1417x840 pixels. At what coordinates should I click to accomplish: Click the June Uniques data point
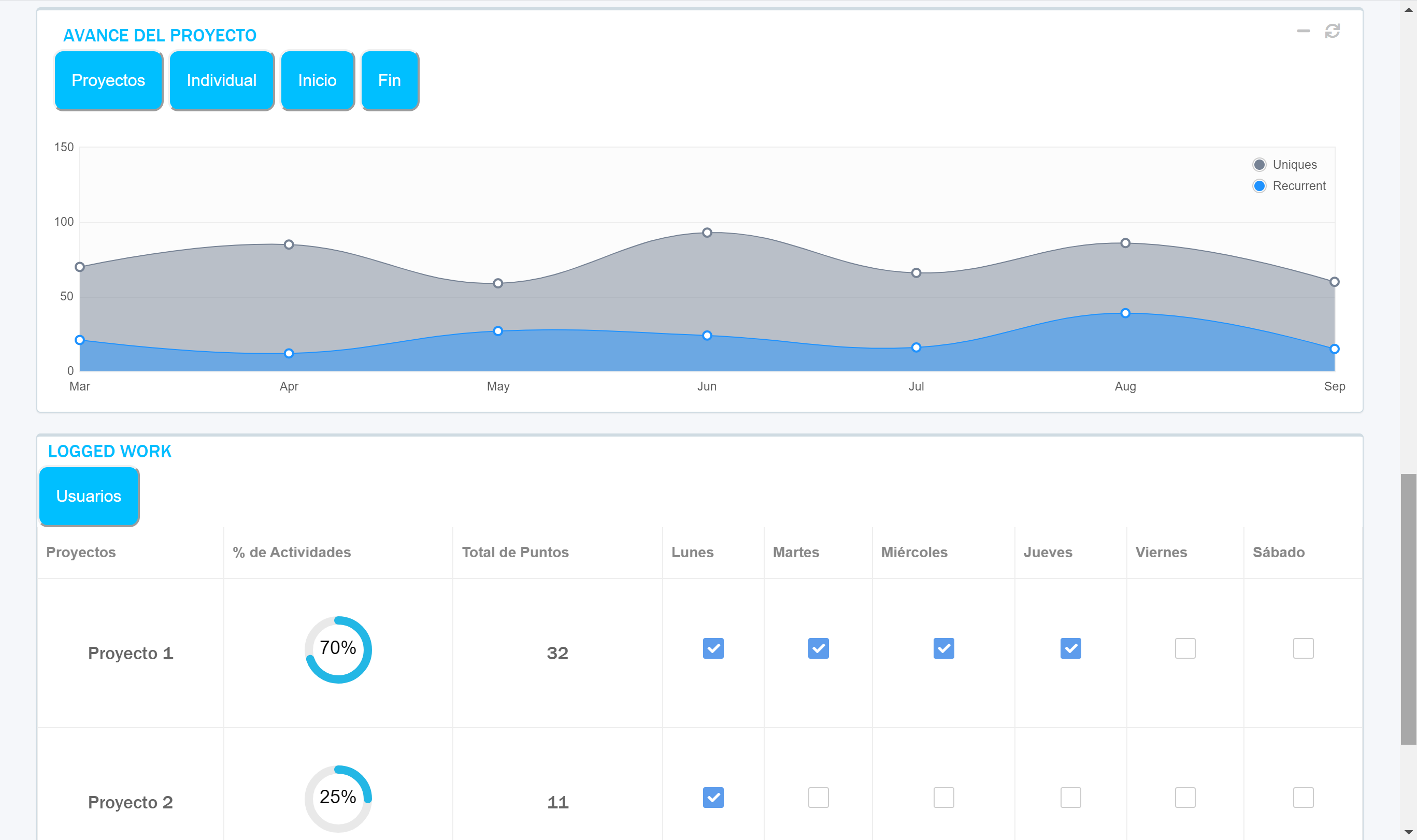tap(707, 233)
